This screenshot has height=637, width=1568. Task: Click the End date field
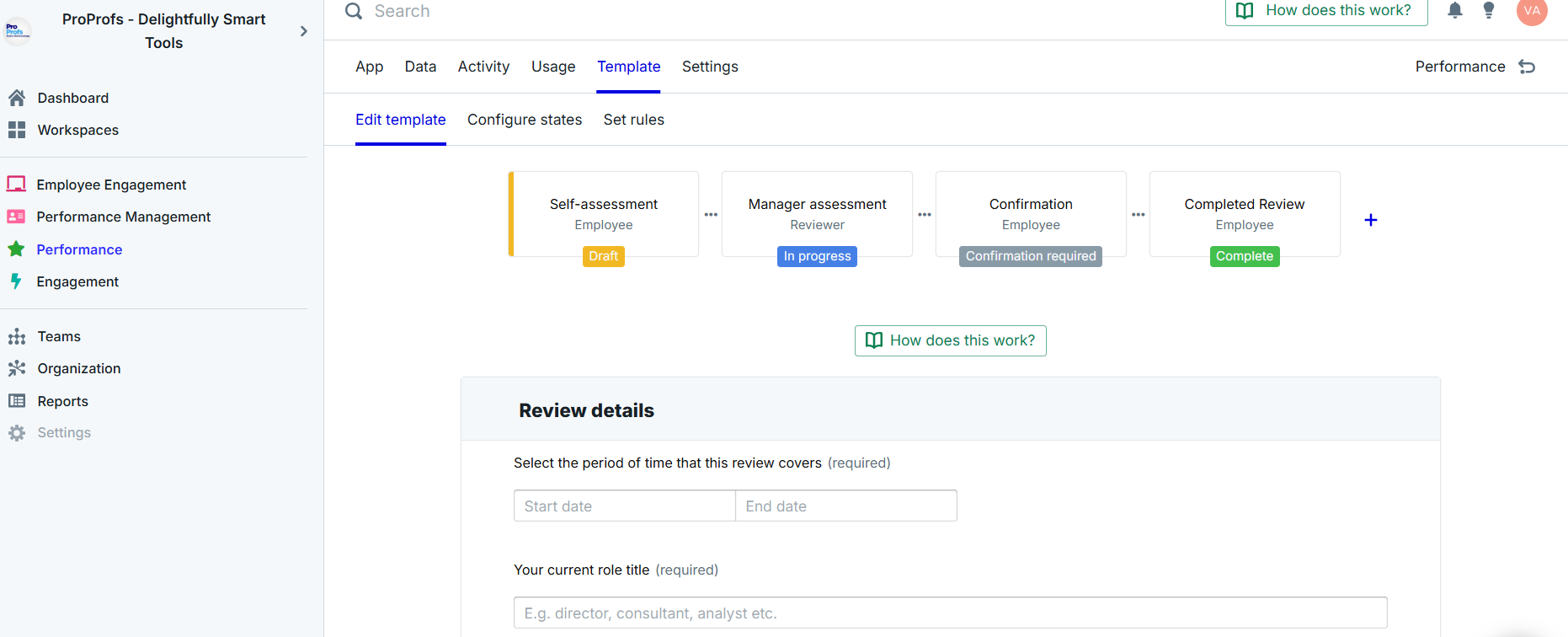[x=846, y=506]
